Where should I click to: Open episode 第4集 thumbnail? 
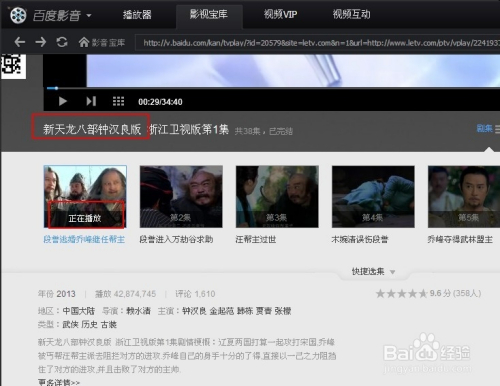pos(373,197)
